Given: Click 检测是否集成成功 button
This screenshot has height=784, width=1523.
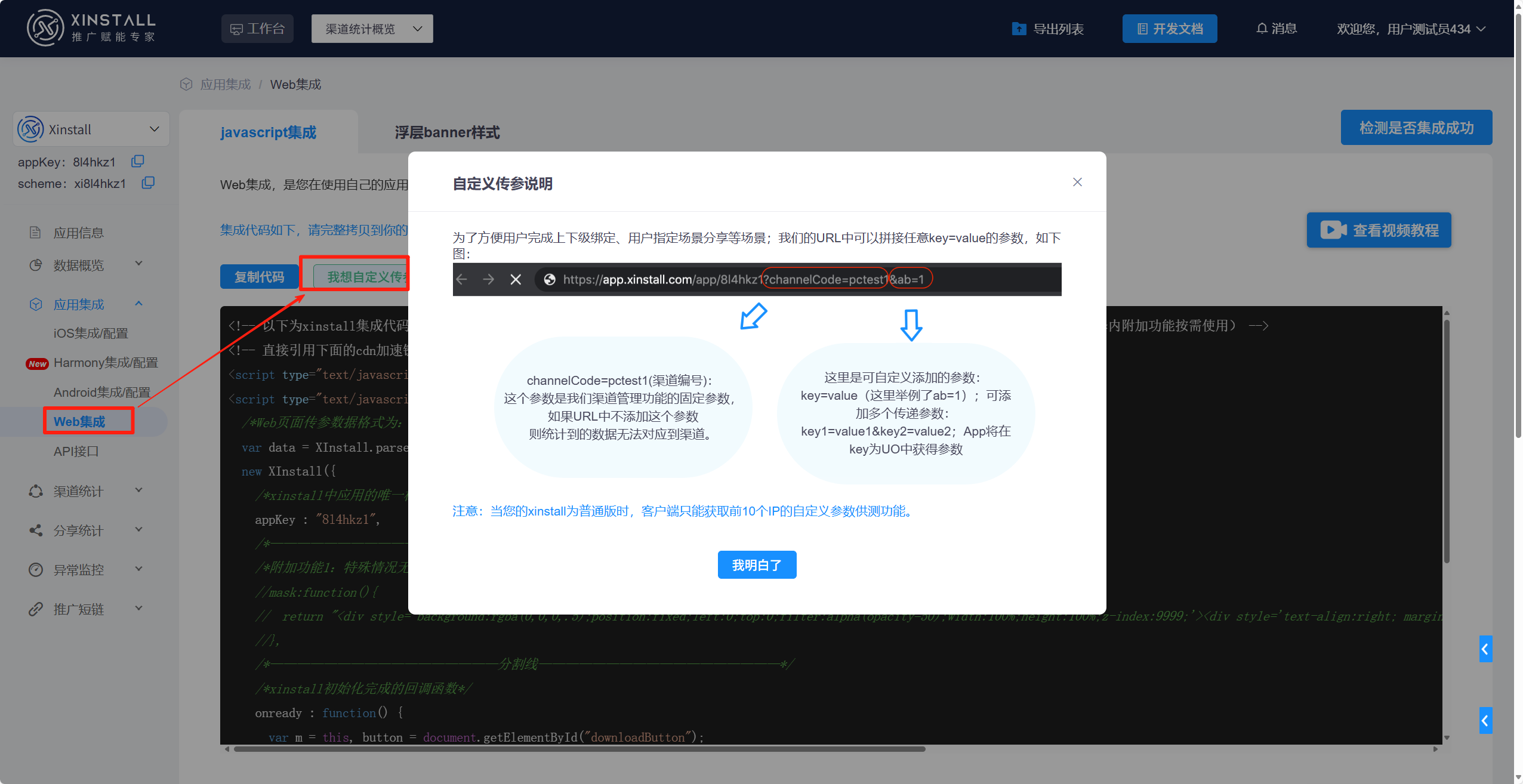Looking at the screenshot, I should (1416, 127).
